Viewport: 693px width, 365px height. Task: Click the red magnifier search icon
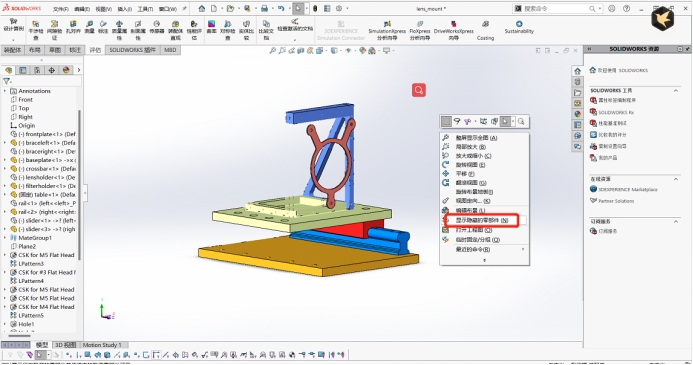[419, 90]
